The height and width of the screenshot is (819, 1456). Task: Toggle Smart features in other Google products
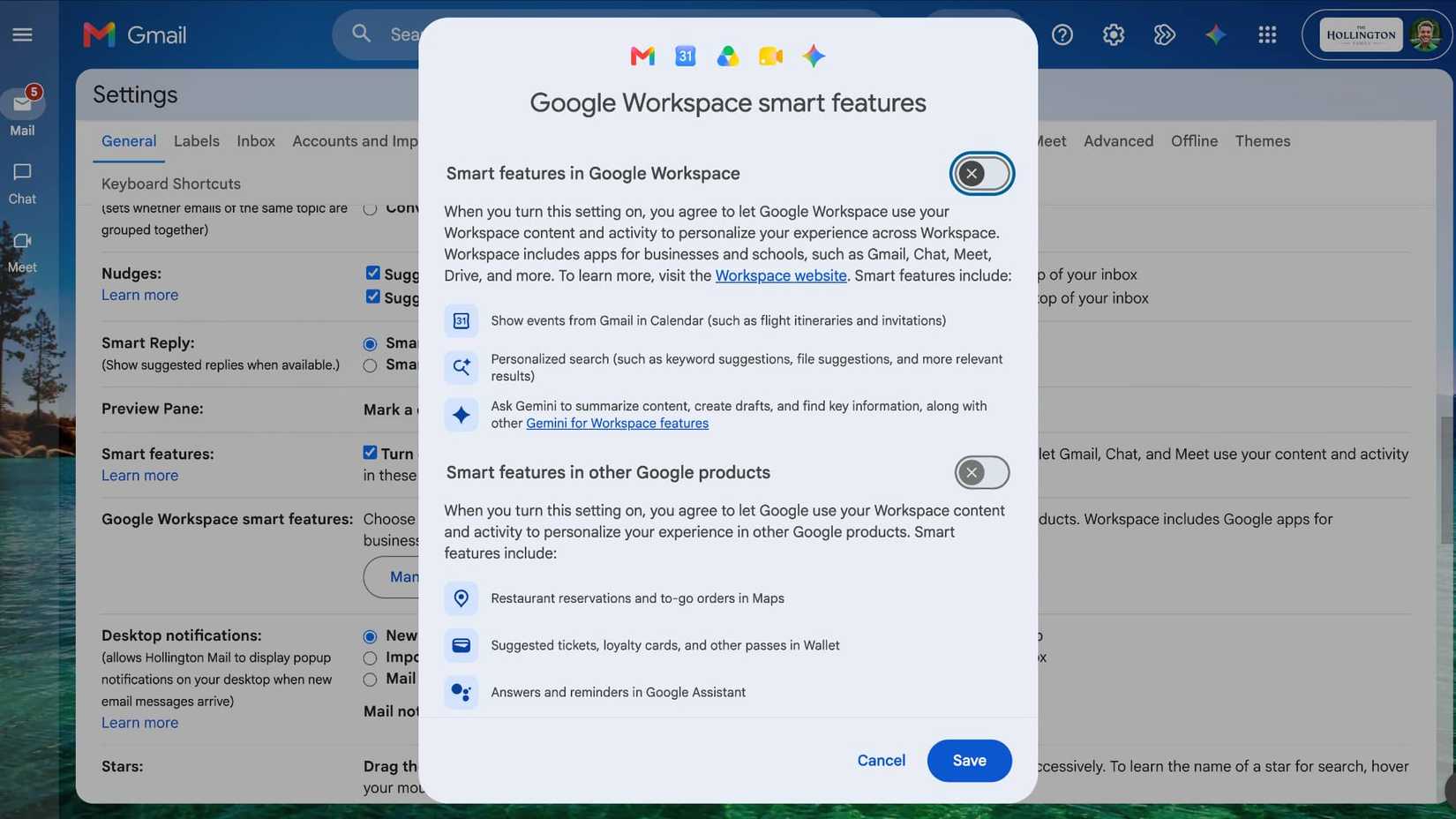click(981, 472)
